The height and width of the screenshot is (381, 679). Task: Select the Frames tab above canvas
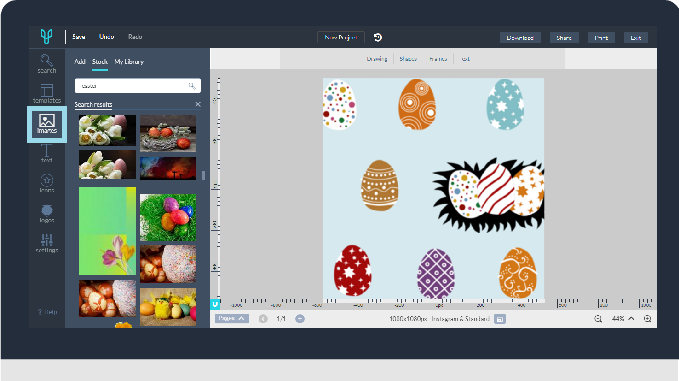(438, 59)
